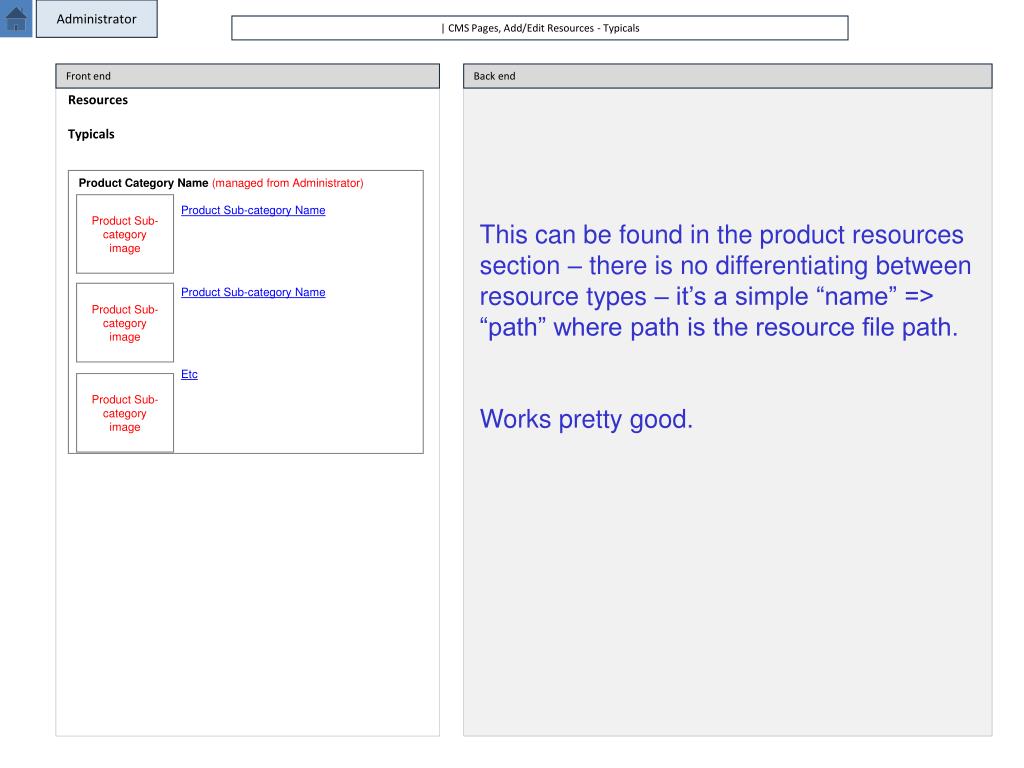Click the Front end panel header
This screenshot has width=1024, height=768.
(x=248, y=76)
